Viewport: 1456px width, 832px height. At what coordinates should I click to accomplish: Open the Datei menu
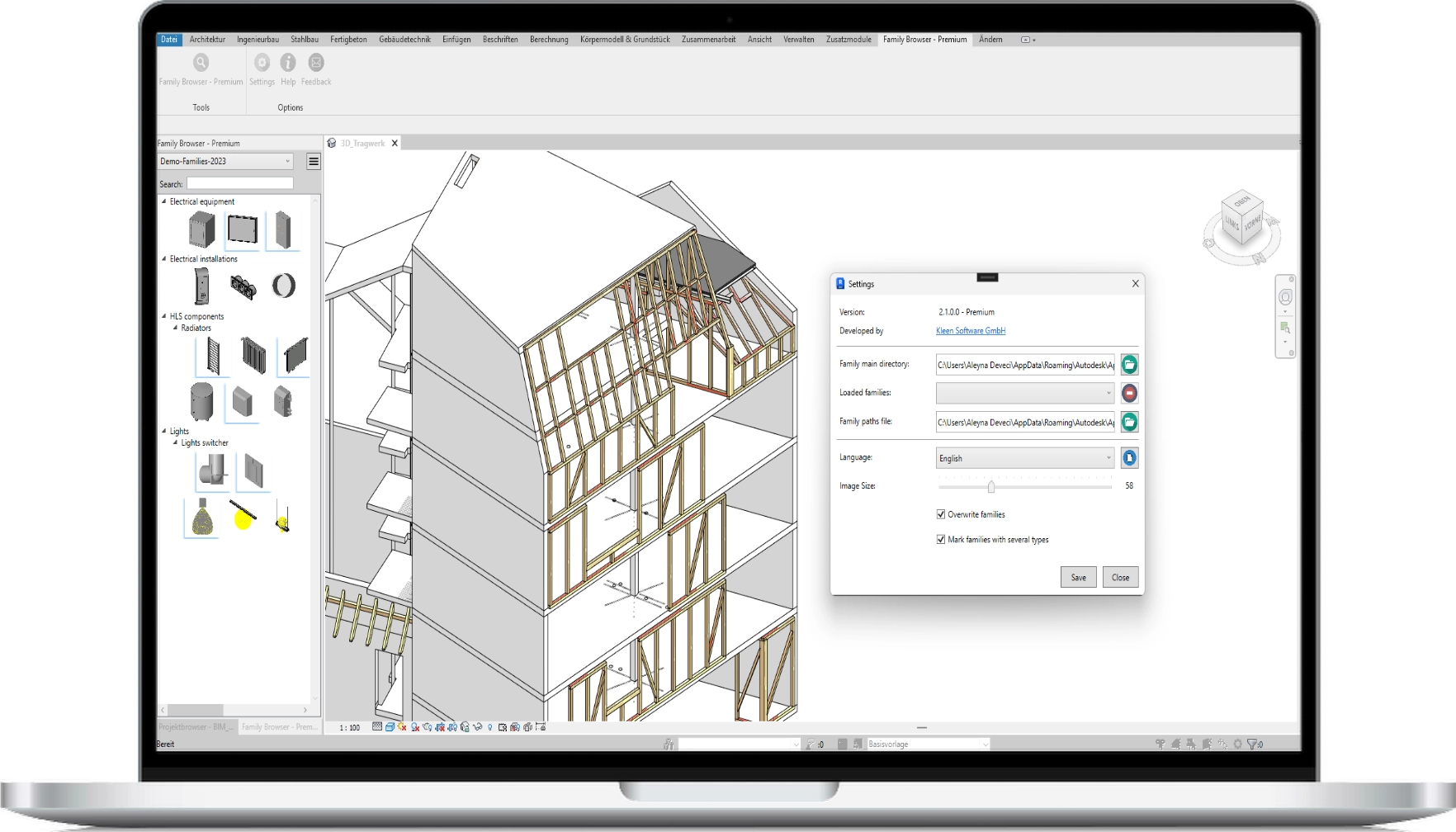pos(169,40)
